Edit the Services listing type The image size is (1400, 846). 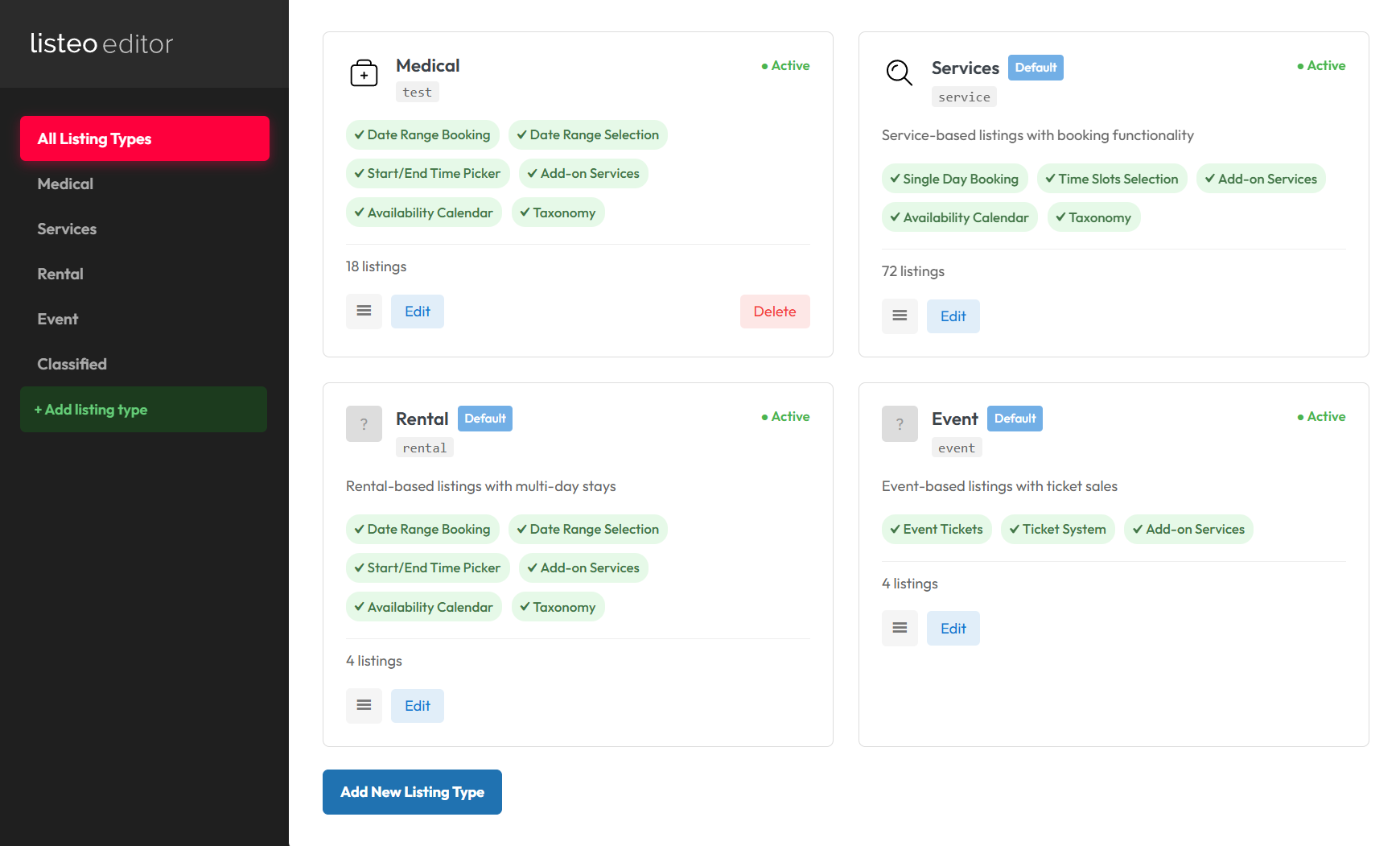[953, 316]
